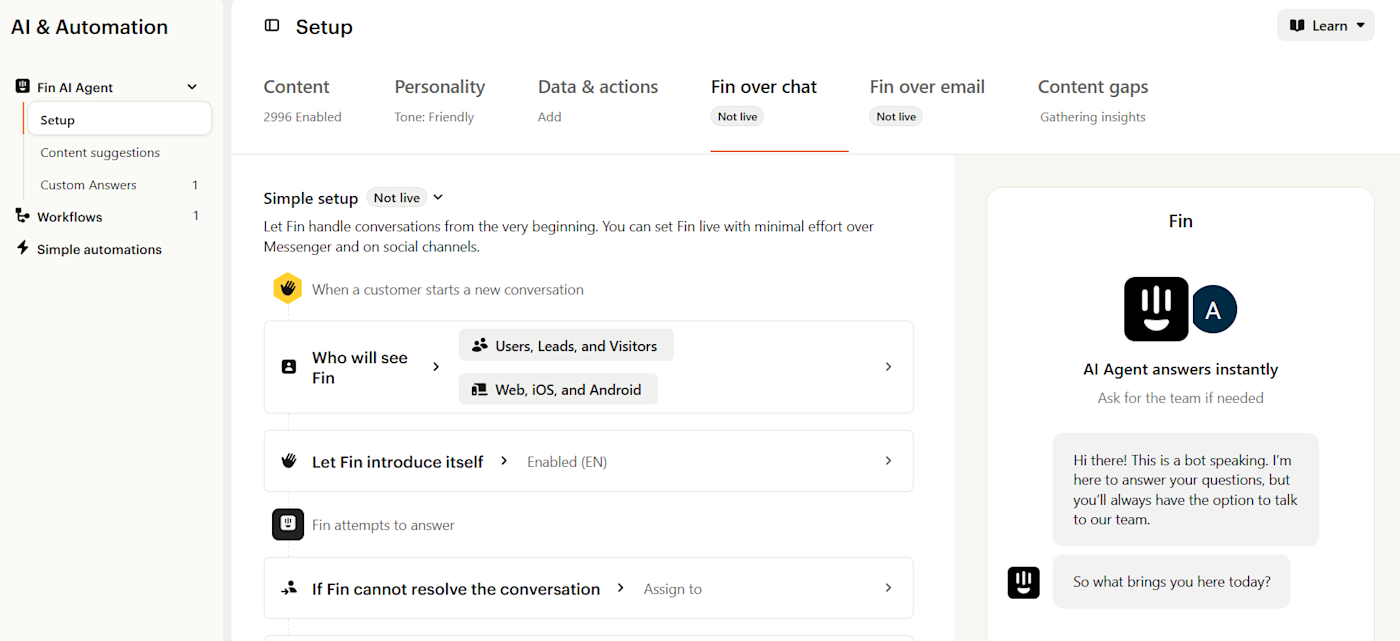Click the Tone: Friendly text
Viewport: 1400px width, 641px height.
pyautogui.click(x=434, y=117)
